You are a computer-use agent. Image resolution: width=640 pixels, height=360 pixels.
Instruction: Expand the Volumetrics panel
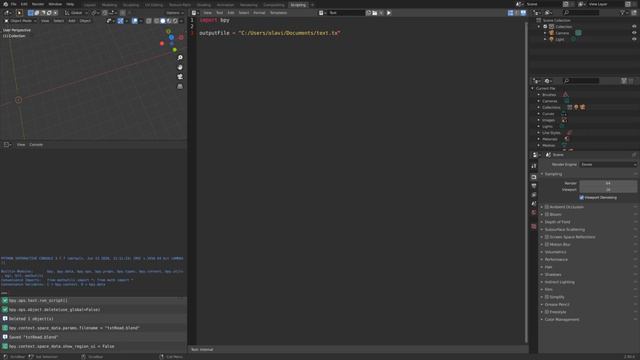(556, 252)
